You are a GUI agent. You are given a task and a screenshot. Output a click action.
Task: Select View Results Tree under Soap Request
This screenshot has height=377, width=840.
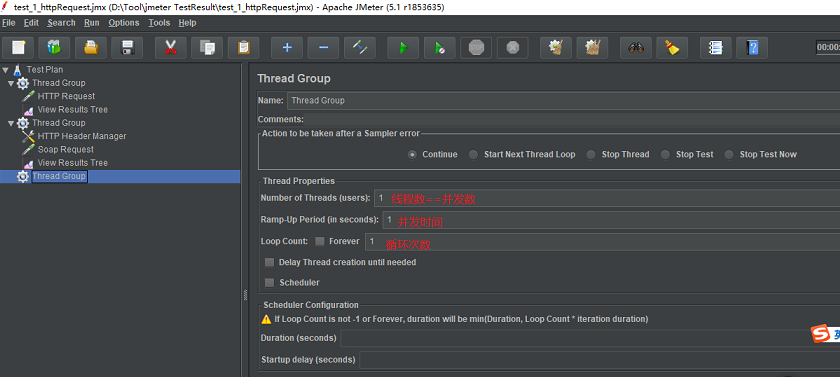coord(72,163)
